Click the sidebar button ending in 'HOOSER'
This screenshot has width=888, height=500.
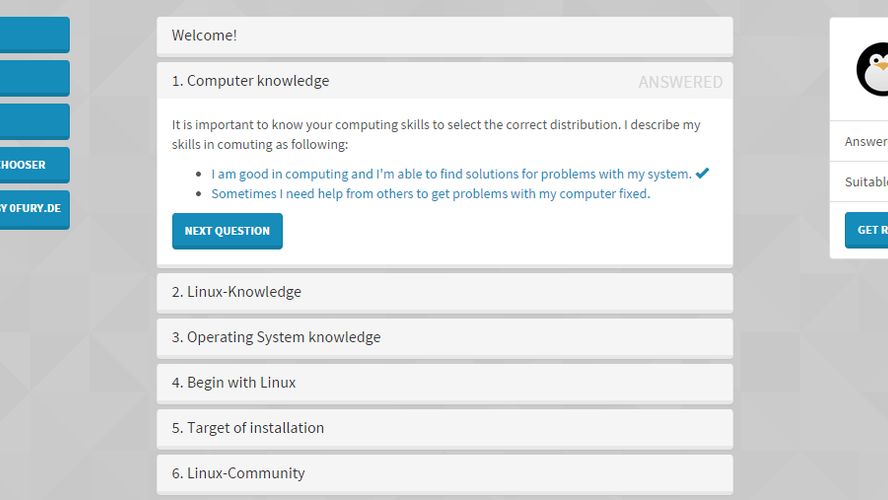pyautogui.click(x=33, y=165)
